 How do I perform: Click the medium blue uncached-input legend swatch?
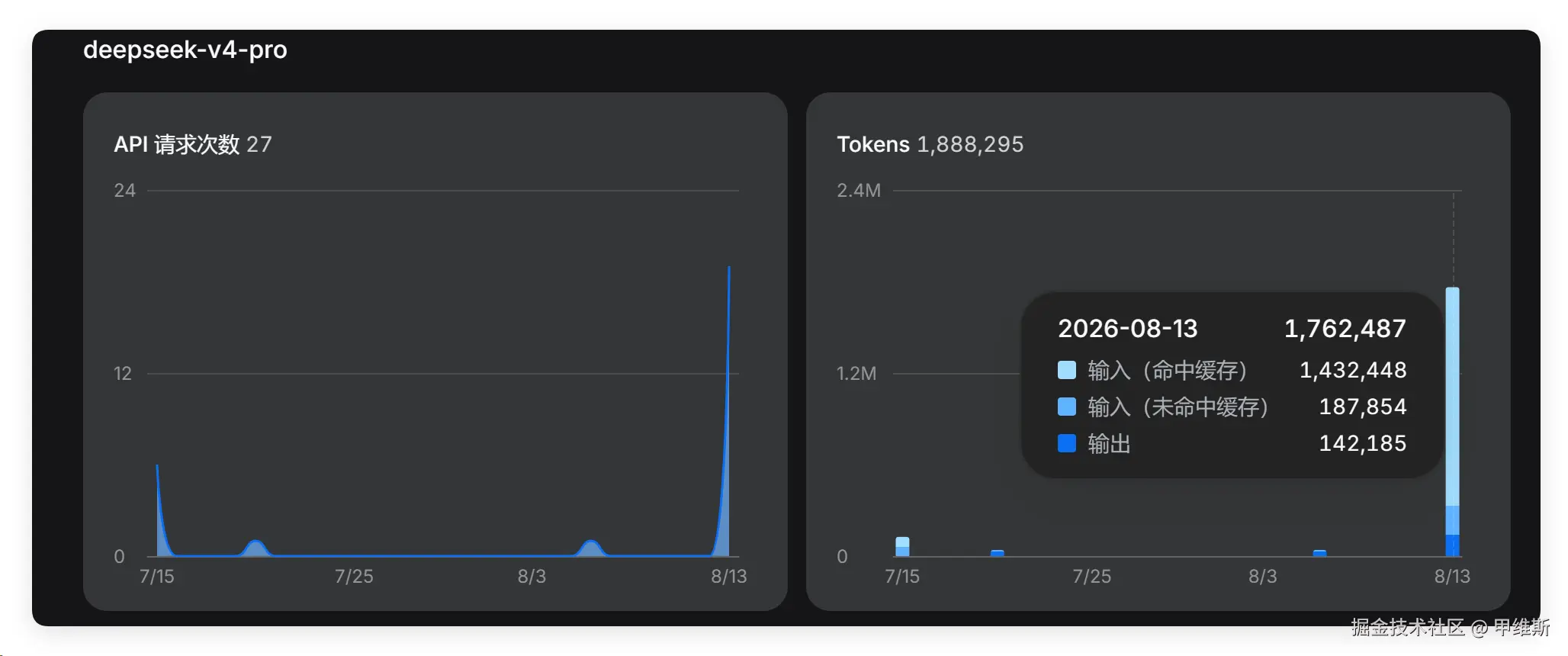pos(1067,407)
